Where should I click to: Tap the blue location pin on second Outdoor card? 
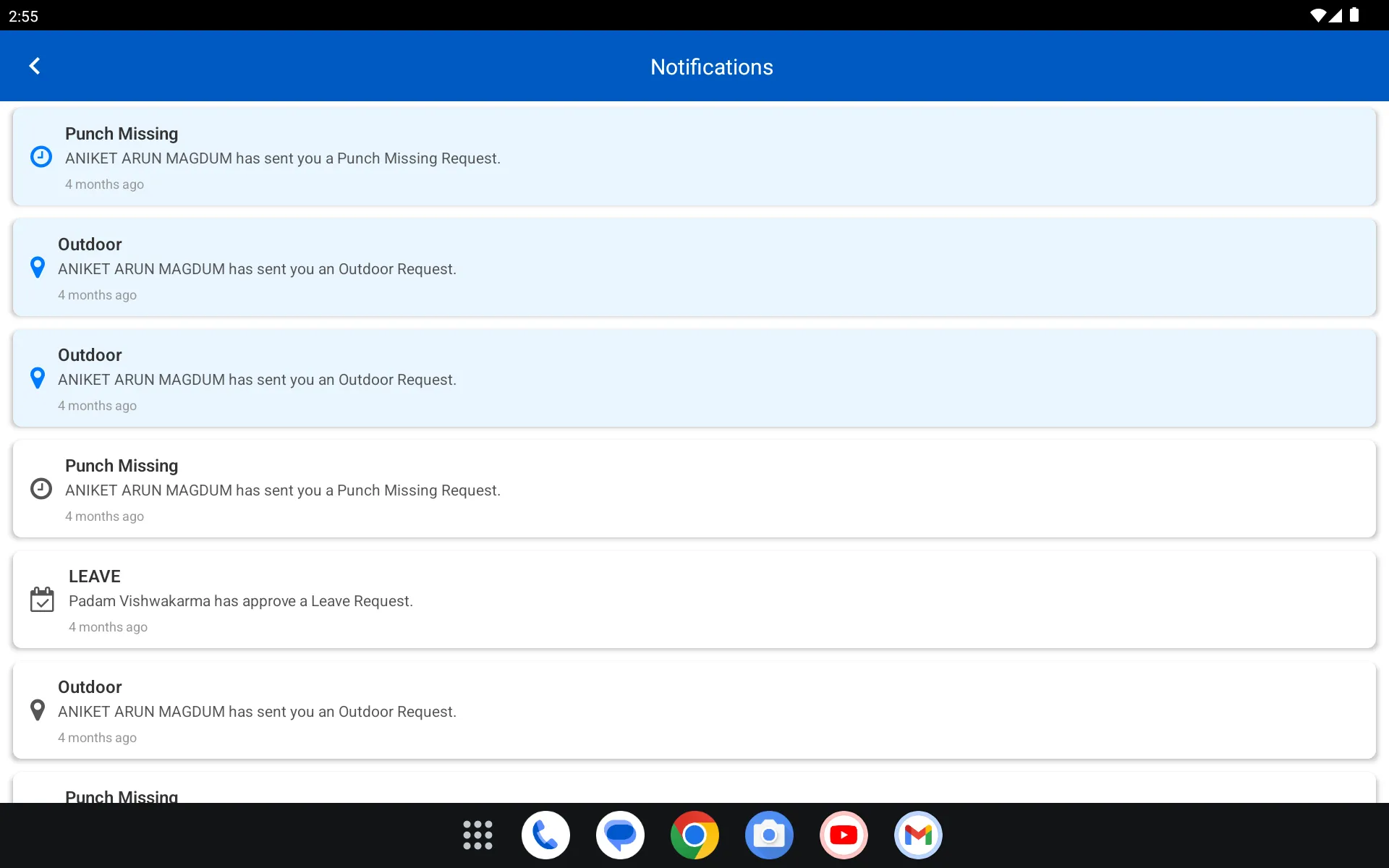(38, 378)
